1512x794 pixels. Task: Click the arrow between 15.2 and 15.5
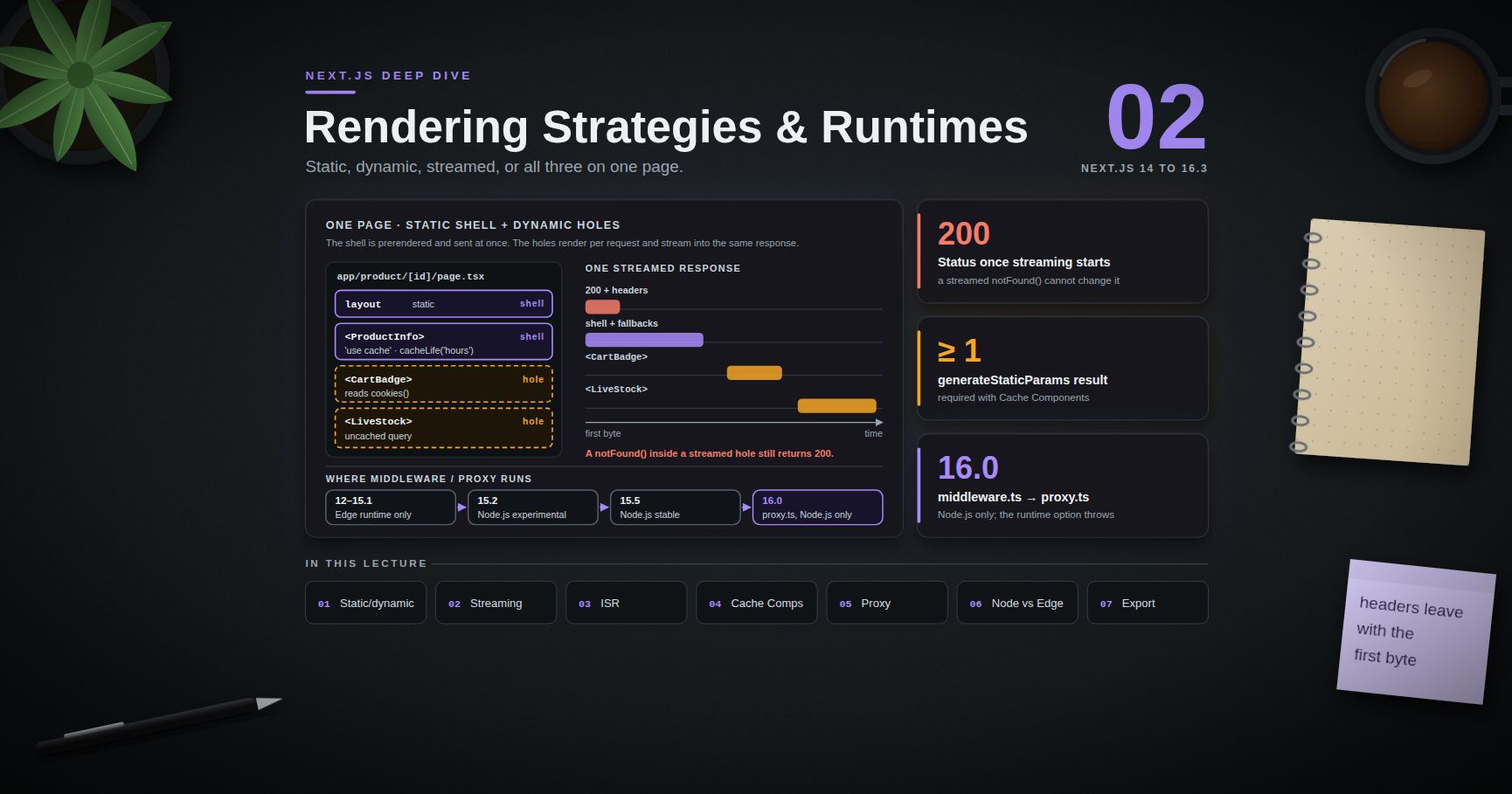point(605,507)
